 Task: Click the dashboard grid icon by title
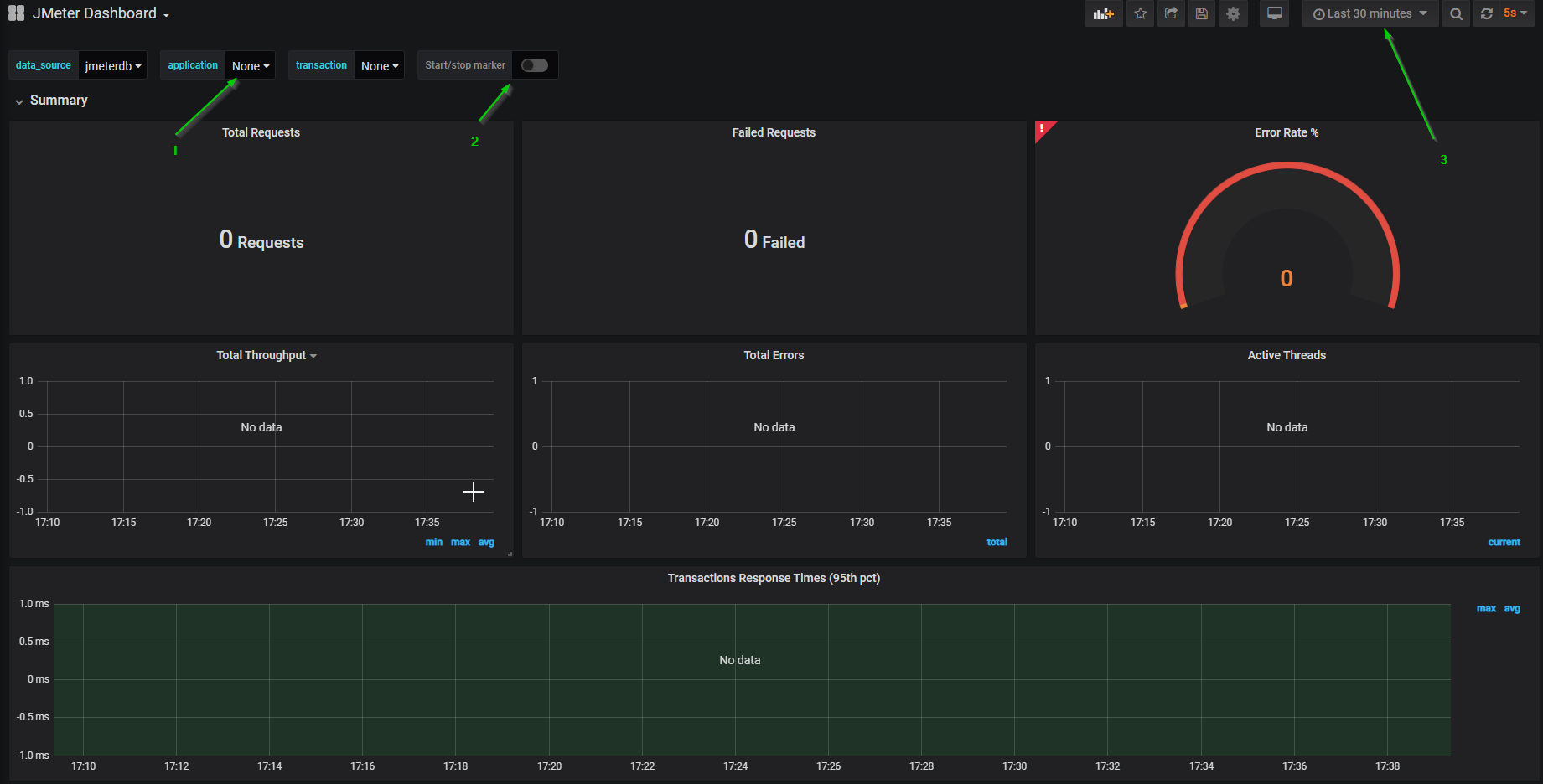tap(16, 13)
